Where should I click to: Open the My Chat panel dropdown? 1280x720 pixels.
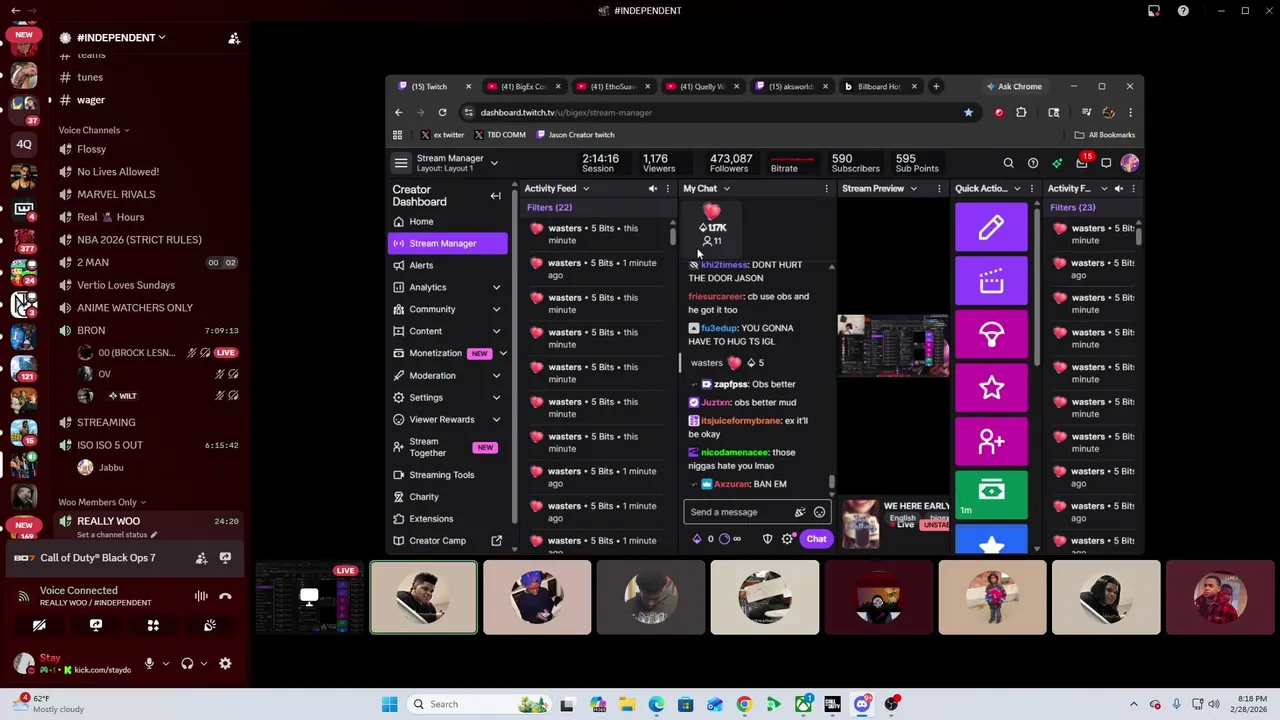click(727, 189)
